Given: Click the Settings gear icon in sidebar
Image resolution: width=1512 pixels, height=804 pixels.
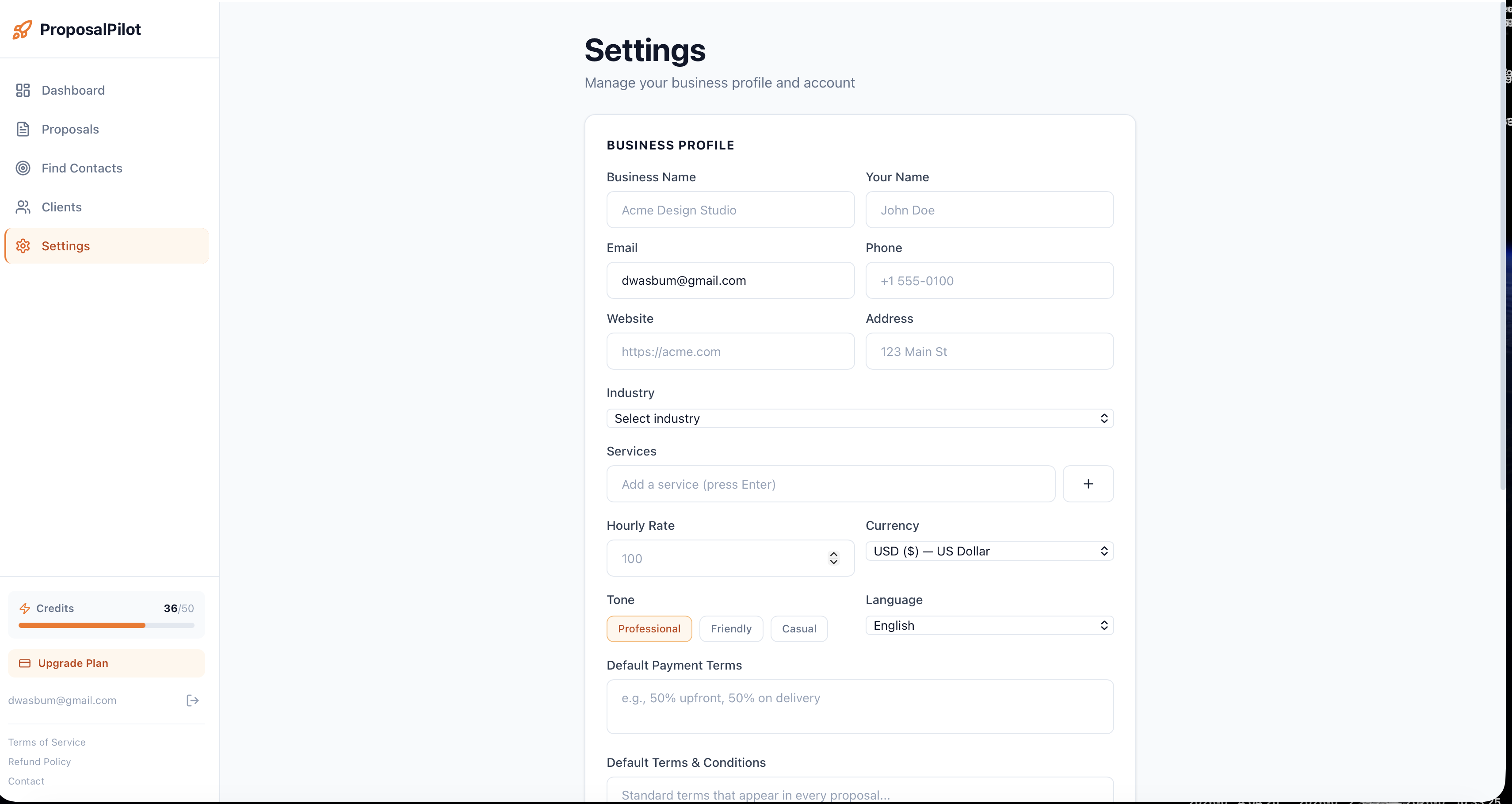Looking at the screenshot, I should coord(23,246).
